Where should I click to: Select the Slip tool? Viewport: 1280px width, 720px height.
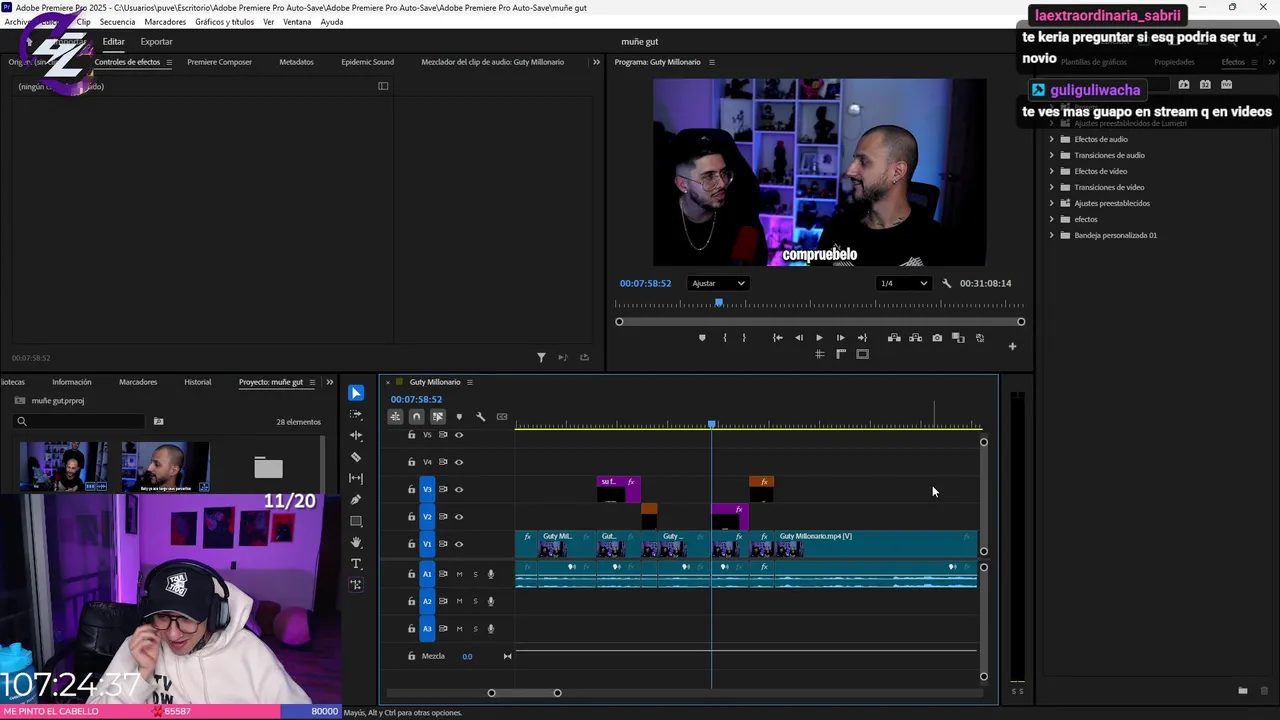pyautogui.click(x=356, y=478)
